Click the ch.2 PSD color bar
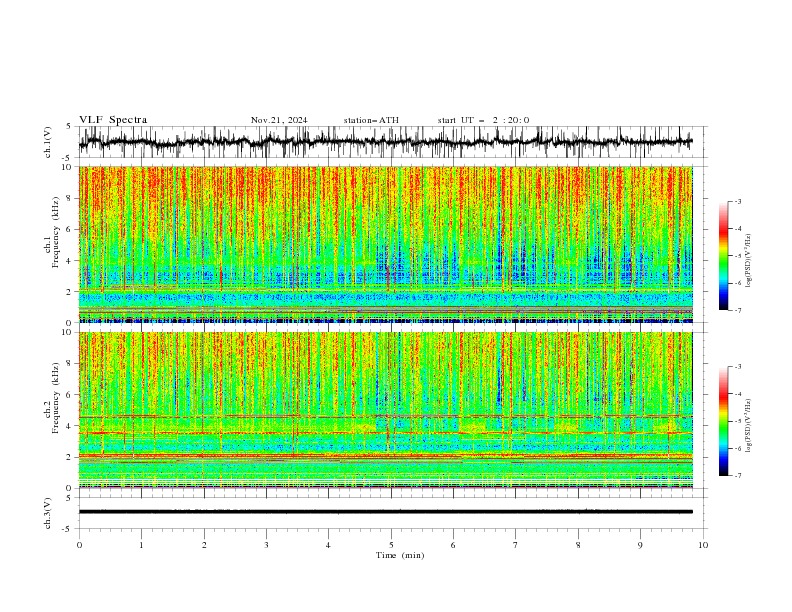 pyautogui.click(x=723, y=421)
